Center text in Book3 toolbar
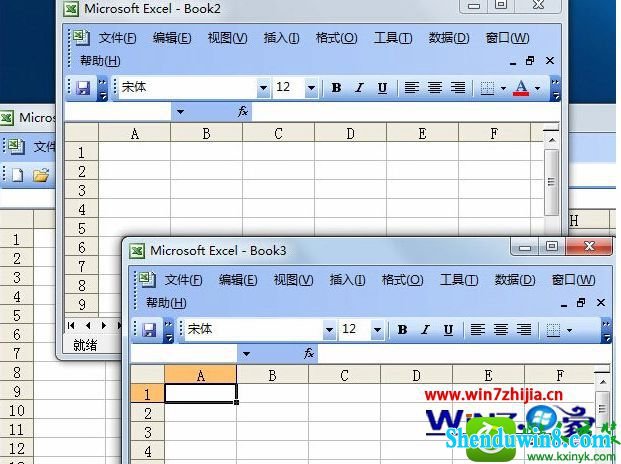This screenshot has width=621, height=464. coord(501,329)
